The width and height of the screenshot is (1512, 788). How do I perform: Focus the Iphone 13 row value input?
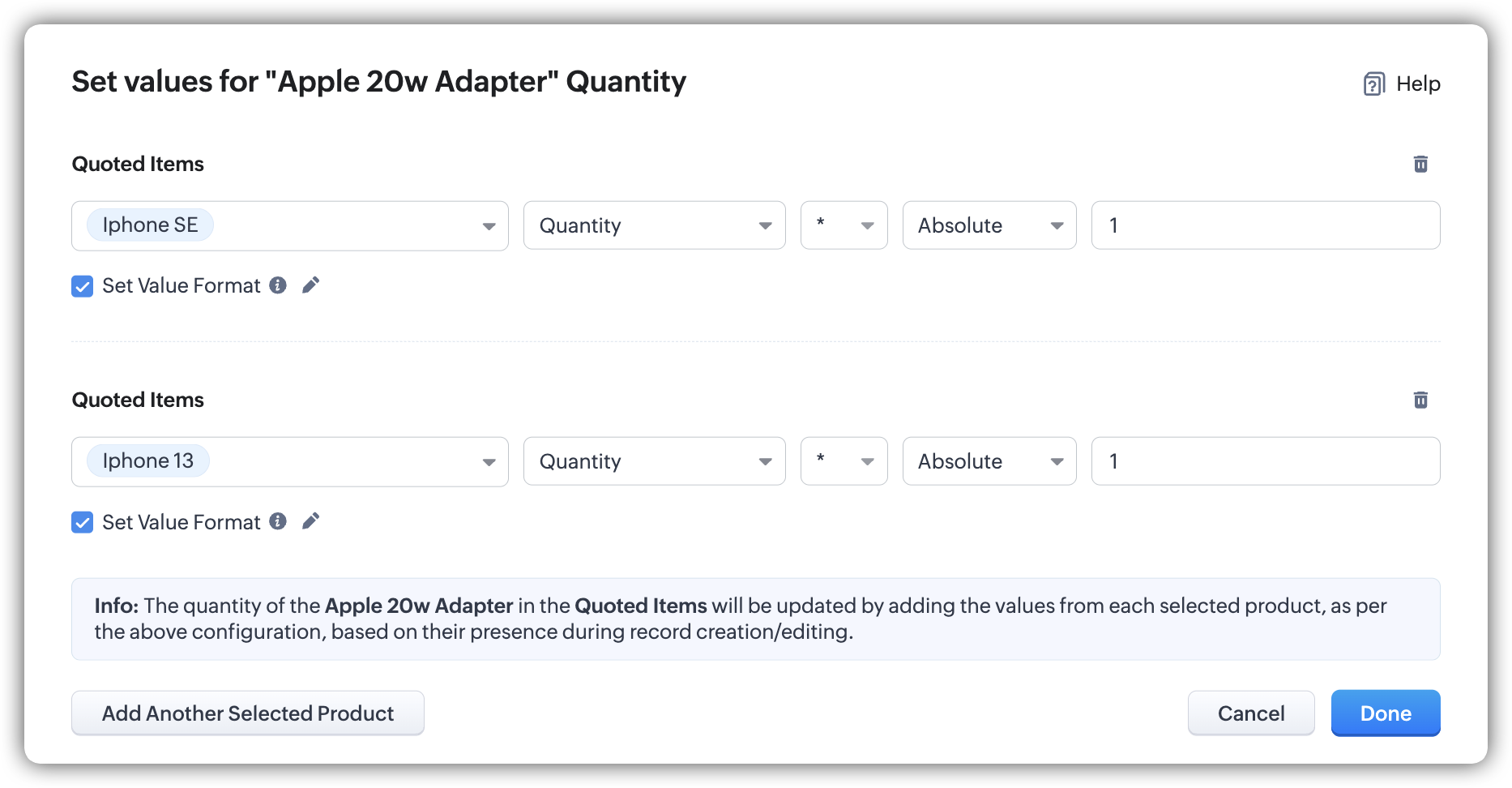(x=1265, y=461)
